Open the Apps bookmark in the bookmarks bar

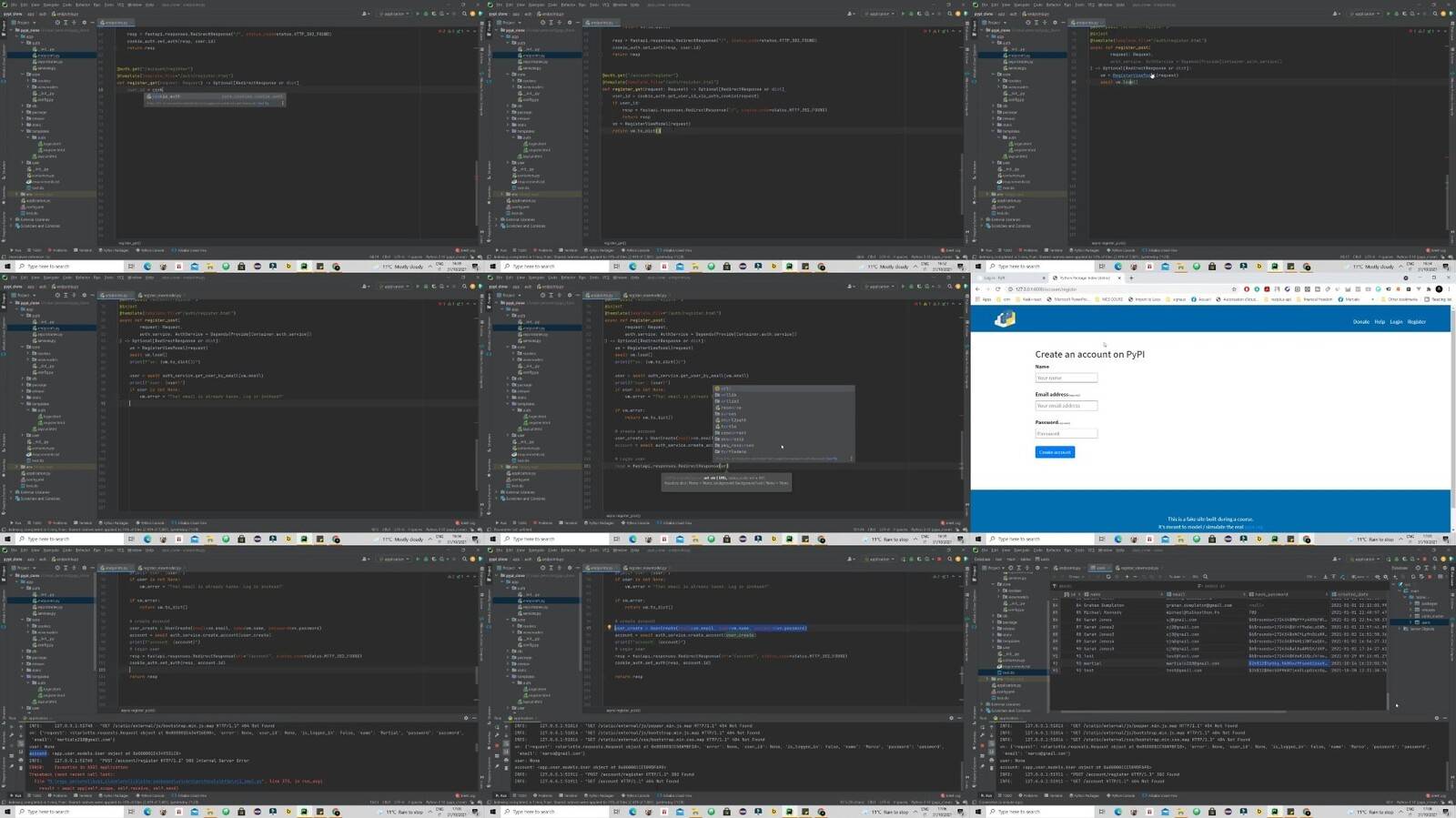[984, 299]
